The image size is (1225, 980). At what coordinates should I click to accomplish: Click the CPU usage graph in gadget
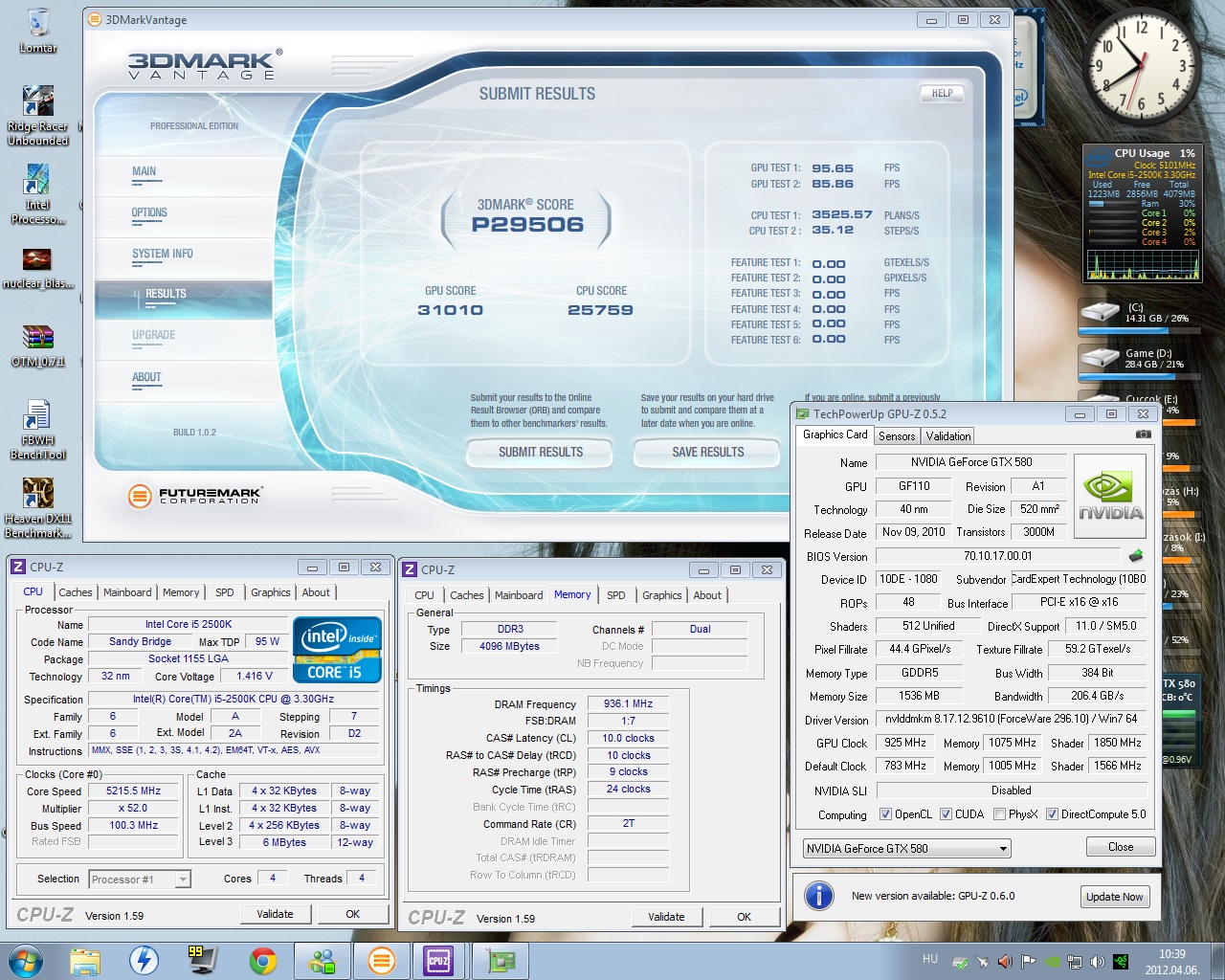pyautogui.click(x=1143, y=263)
